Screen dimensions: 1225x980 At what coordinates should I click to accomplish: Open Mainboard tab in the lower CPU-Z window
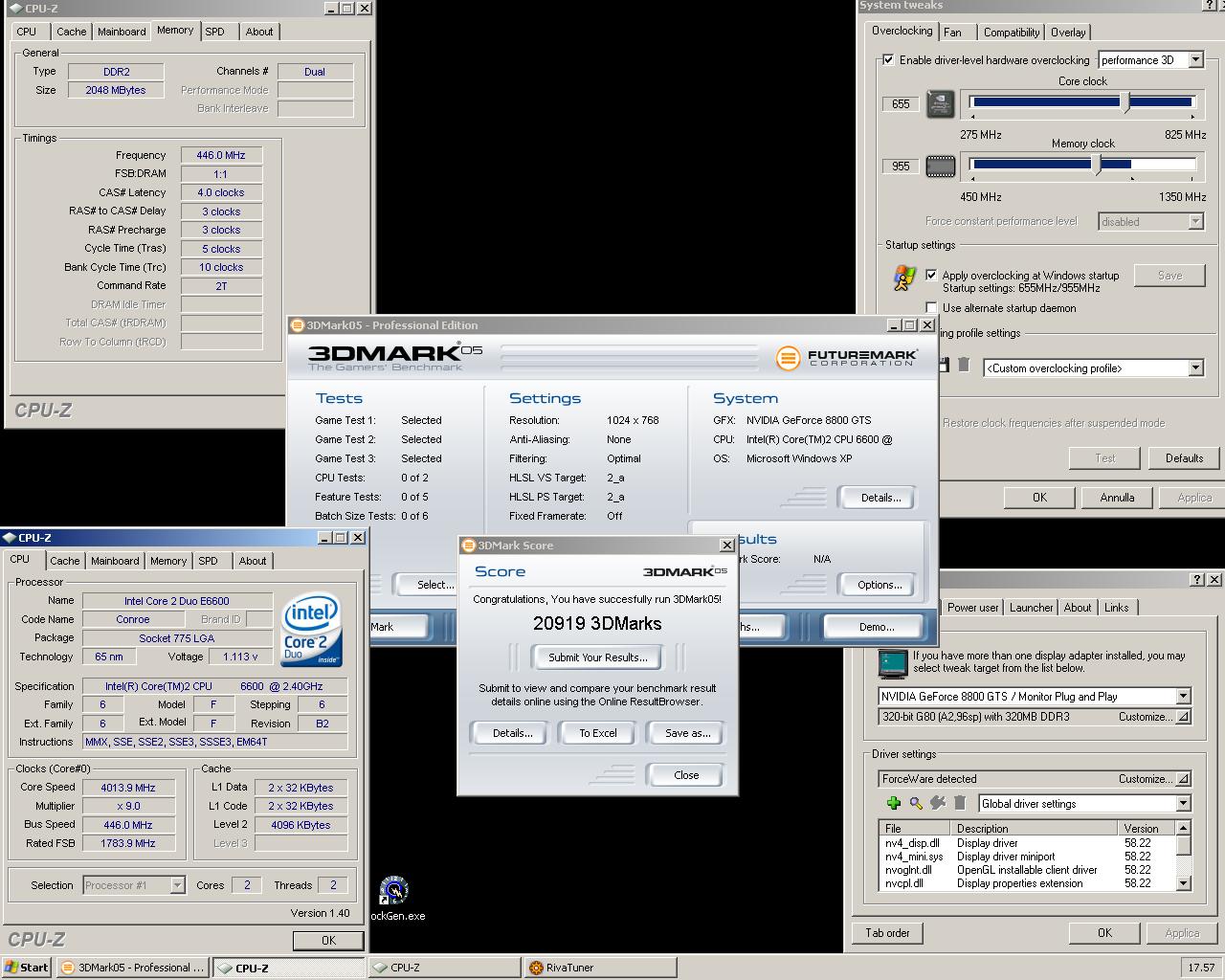coord(115,561)
